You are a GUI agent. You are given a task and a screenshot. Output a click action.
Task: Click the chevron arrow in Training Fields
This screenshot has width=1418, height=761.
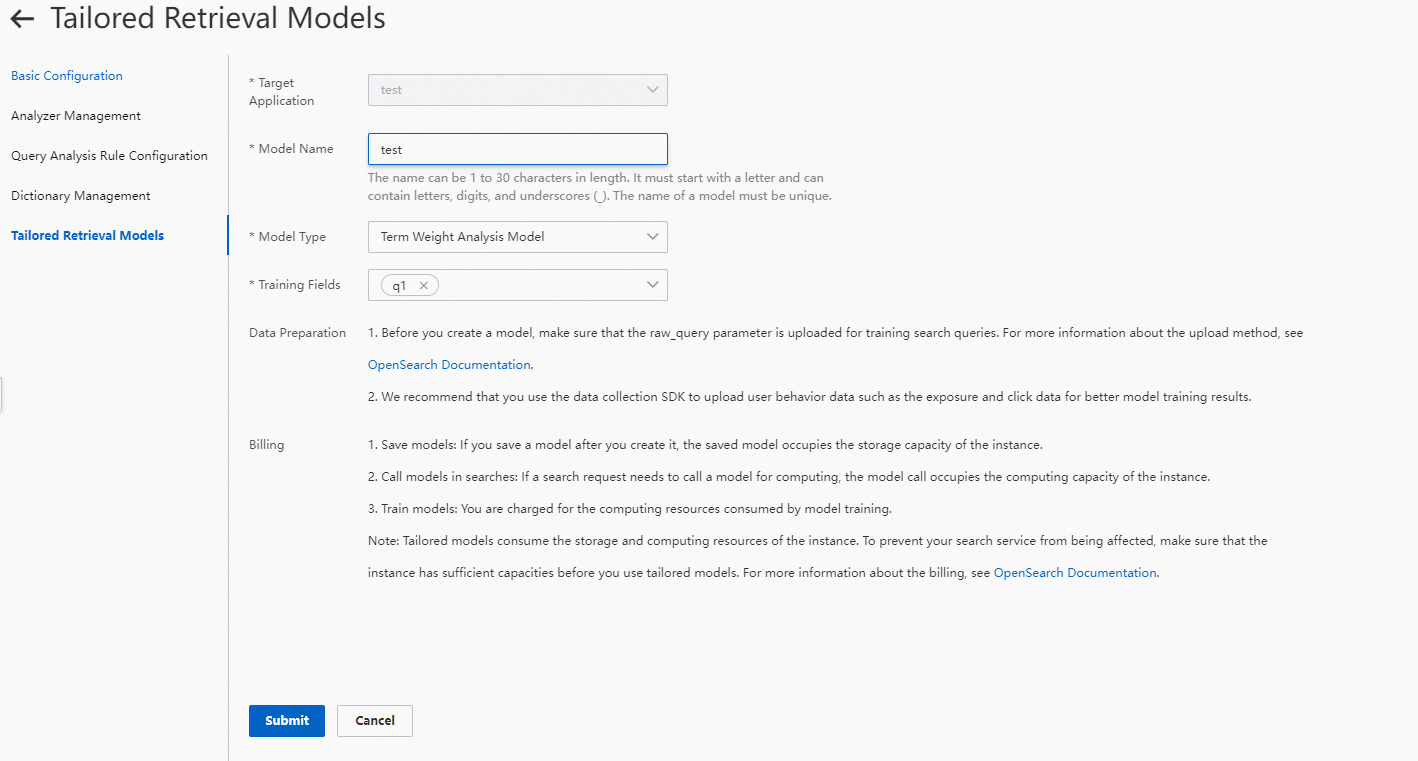[x=652, y=285]
